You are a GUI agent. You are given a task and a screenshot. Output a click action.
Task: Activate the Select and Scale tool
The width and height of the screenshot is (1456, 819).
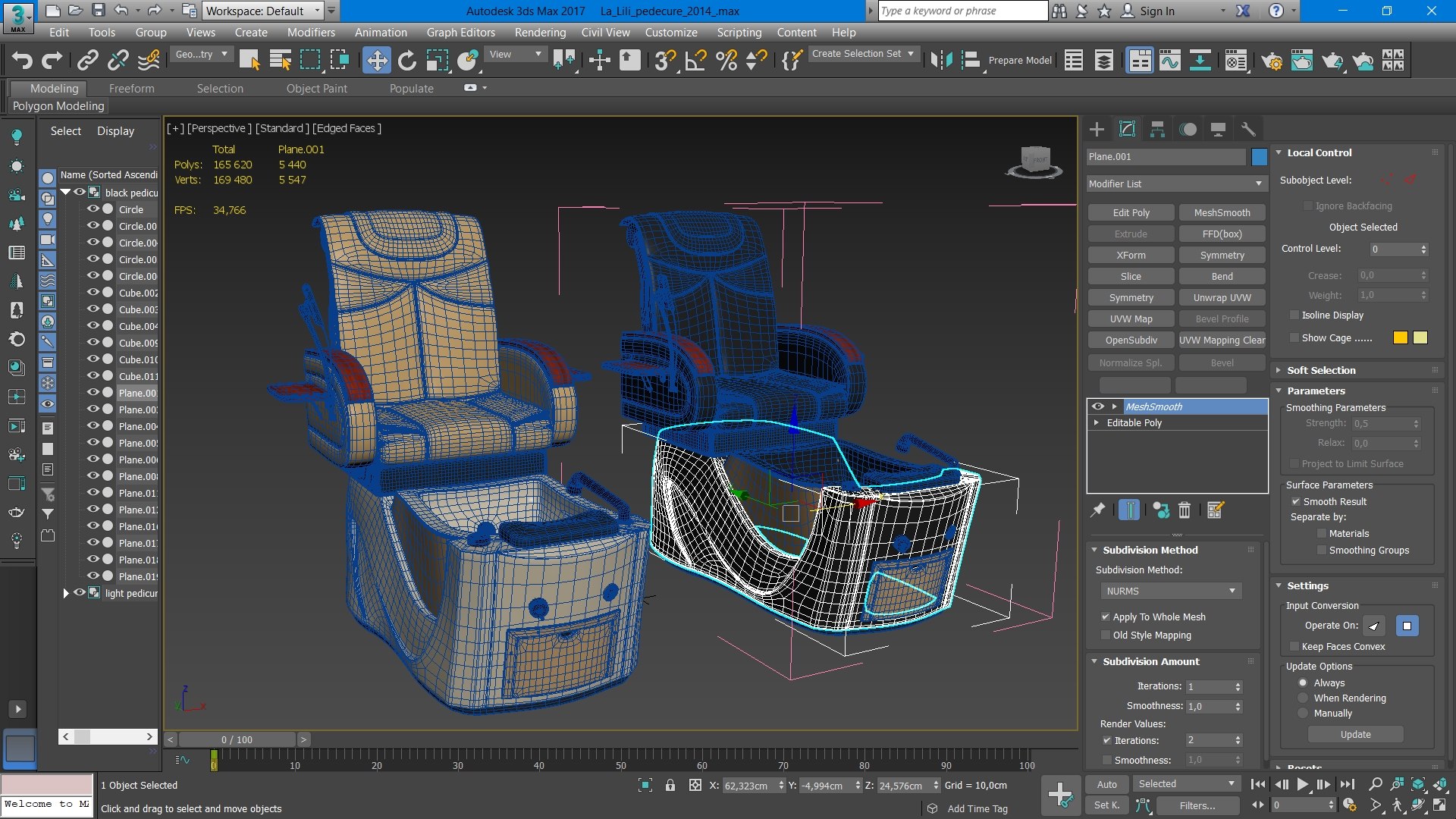438,60
